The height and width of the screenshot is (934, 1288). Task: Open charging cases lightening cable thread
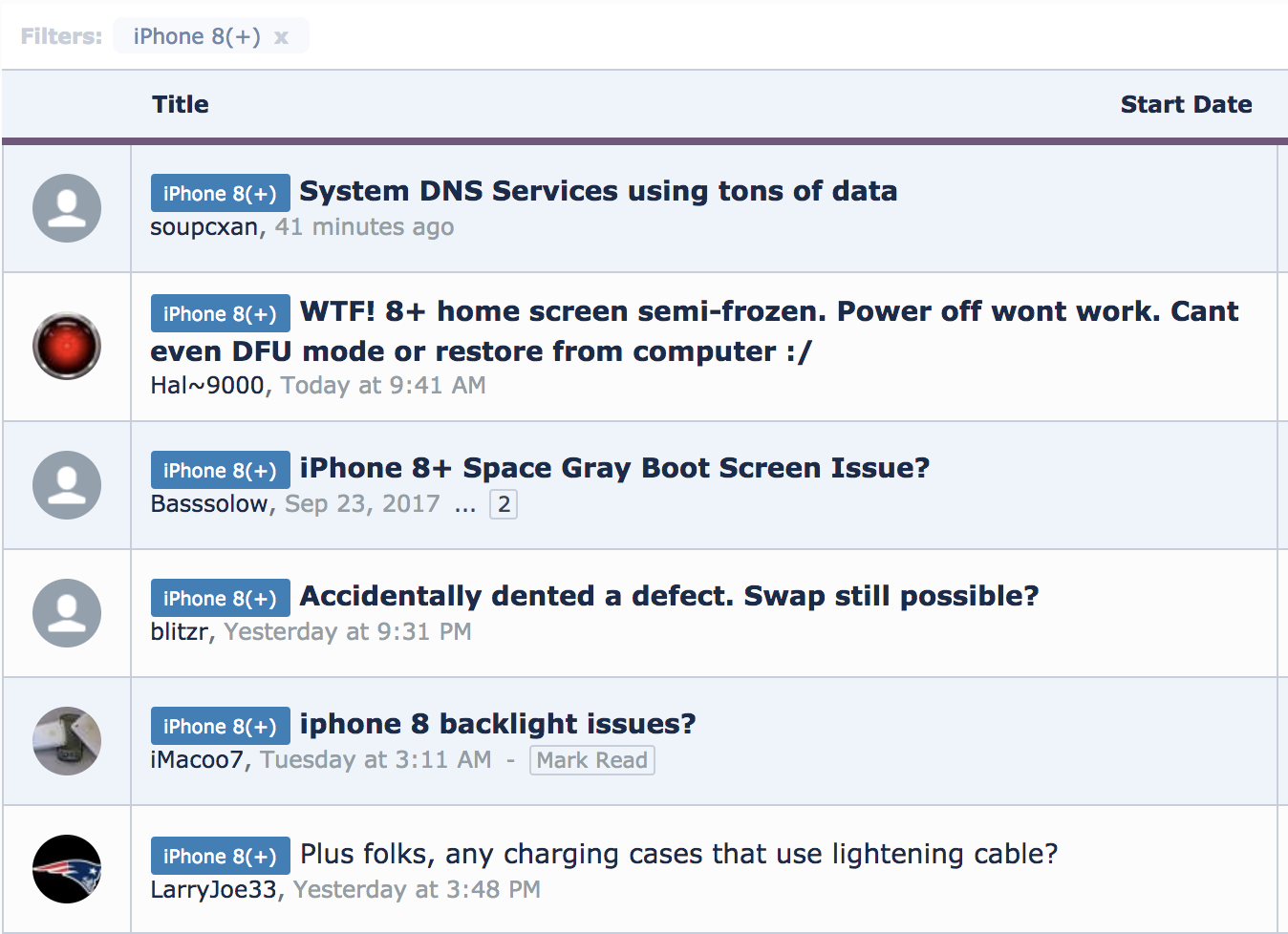click(x=679, y=854)
